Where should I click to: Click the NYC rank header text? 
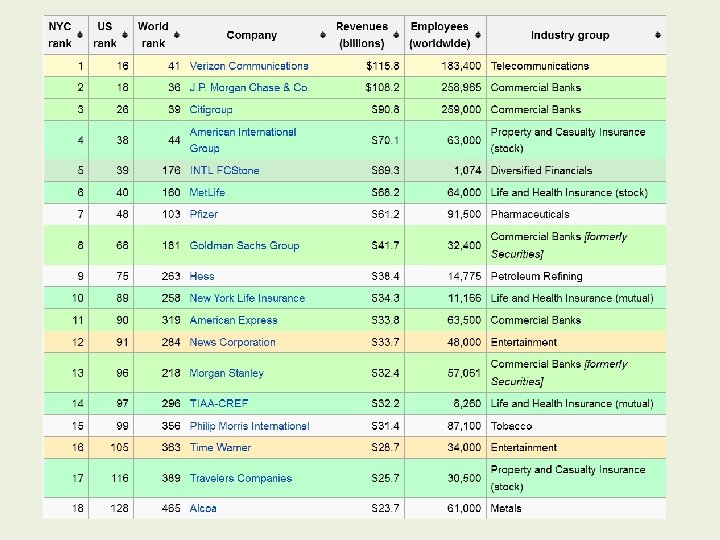pos(60,35)
